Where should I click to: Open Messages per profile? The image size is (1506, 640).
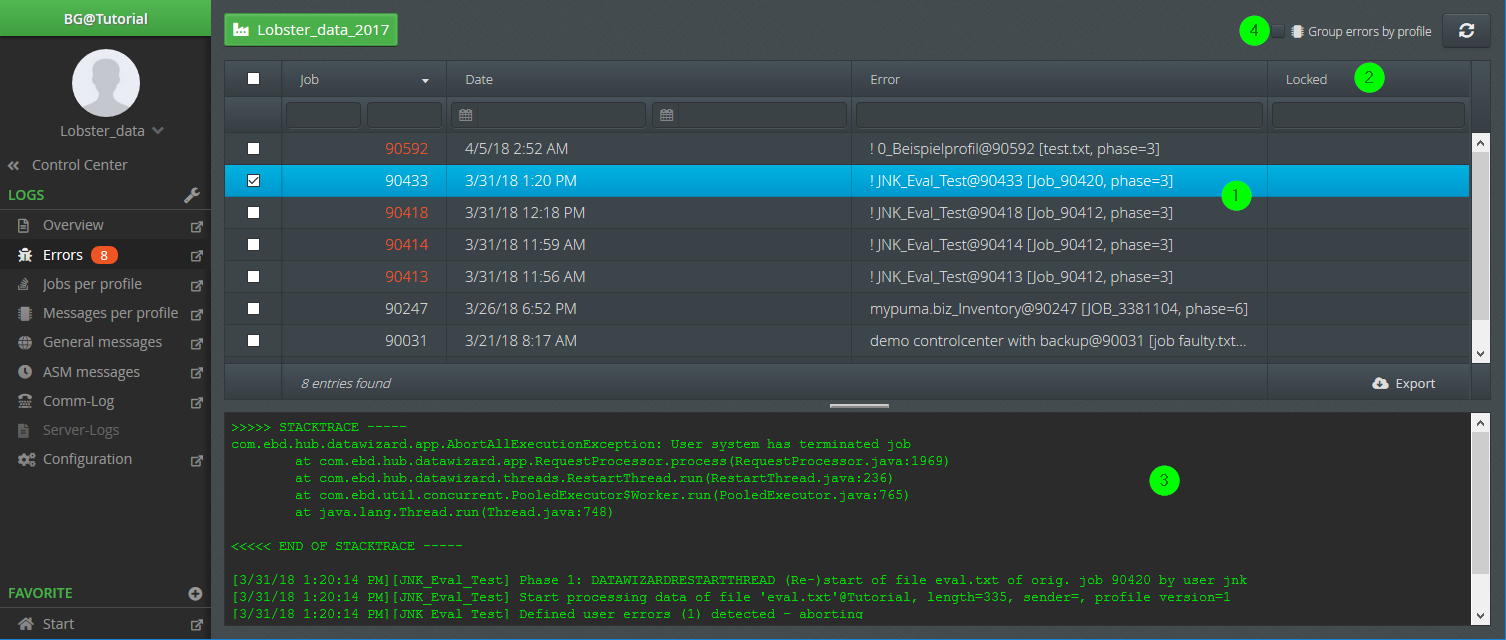[110, 313]
